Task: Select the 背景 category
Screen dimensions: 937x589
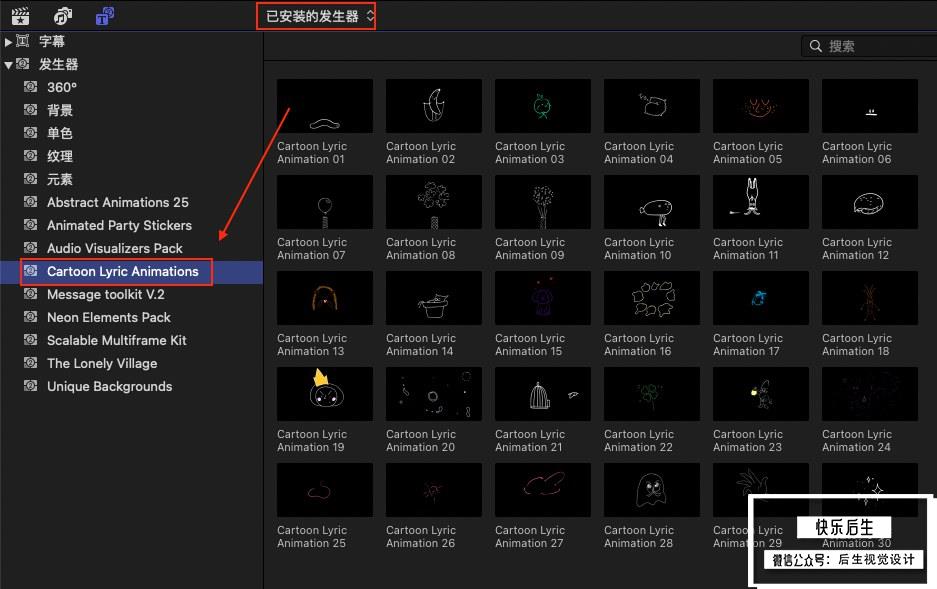Action: click(60, 110)
